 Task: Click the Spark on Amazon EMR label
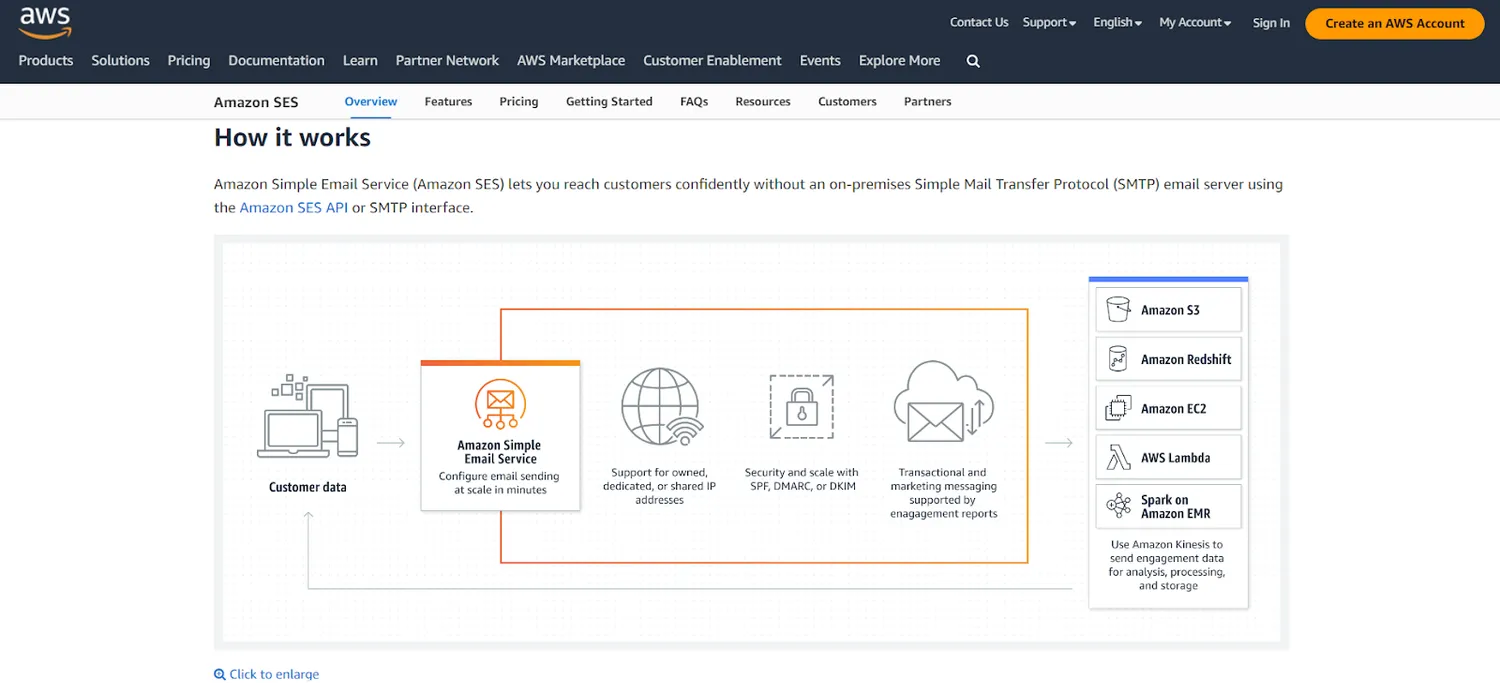1175,506
